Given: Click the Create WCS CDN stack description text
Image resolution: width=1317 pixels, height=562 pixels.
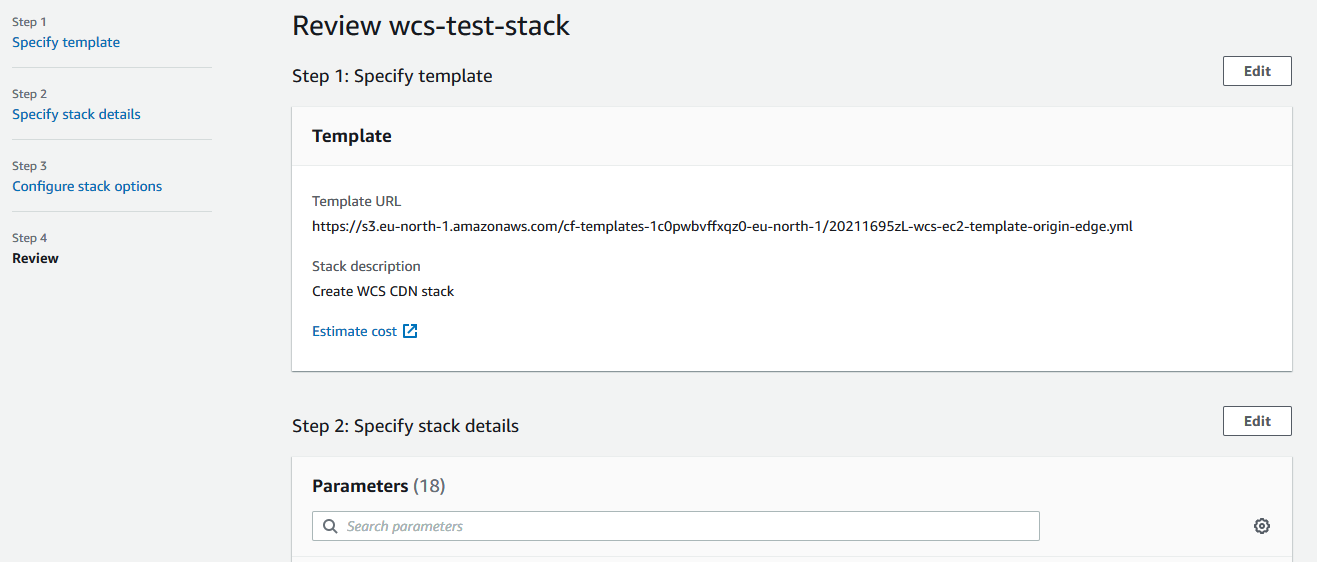Looking at the screenshot, I should click(x=383, y=291).
